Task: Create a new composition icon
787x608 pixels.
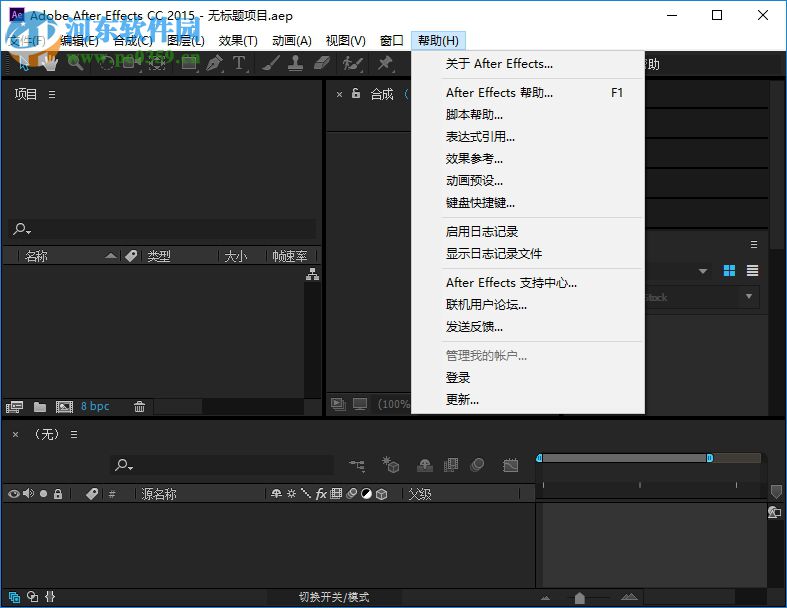Action: tap(64, 407)
